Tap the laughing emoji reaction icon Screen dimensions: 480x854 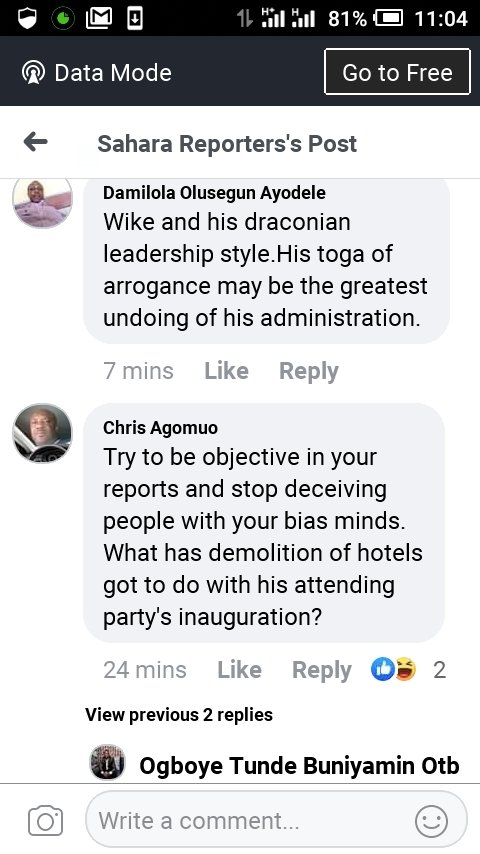pos(405,669)
